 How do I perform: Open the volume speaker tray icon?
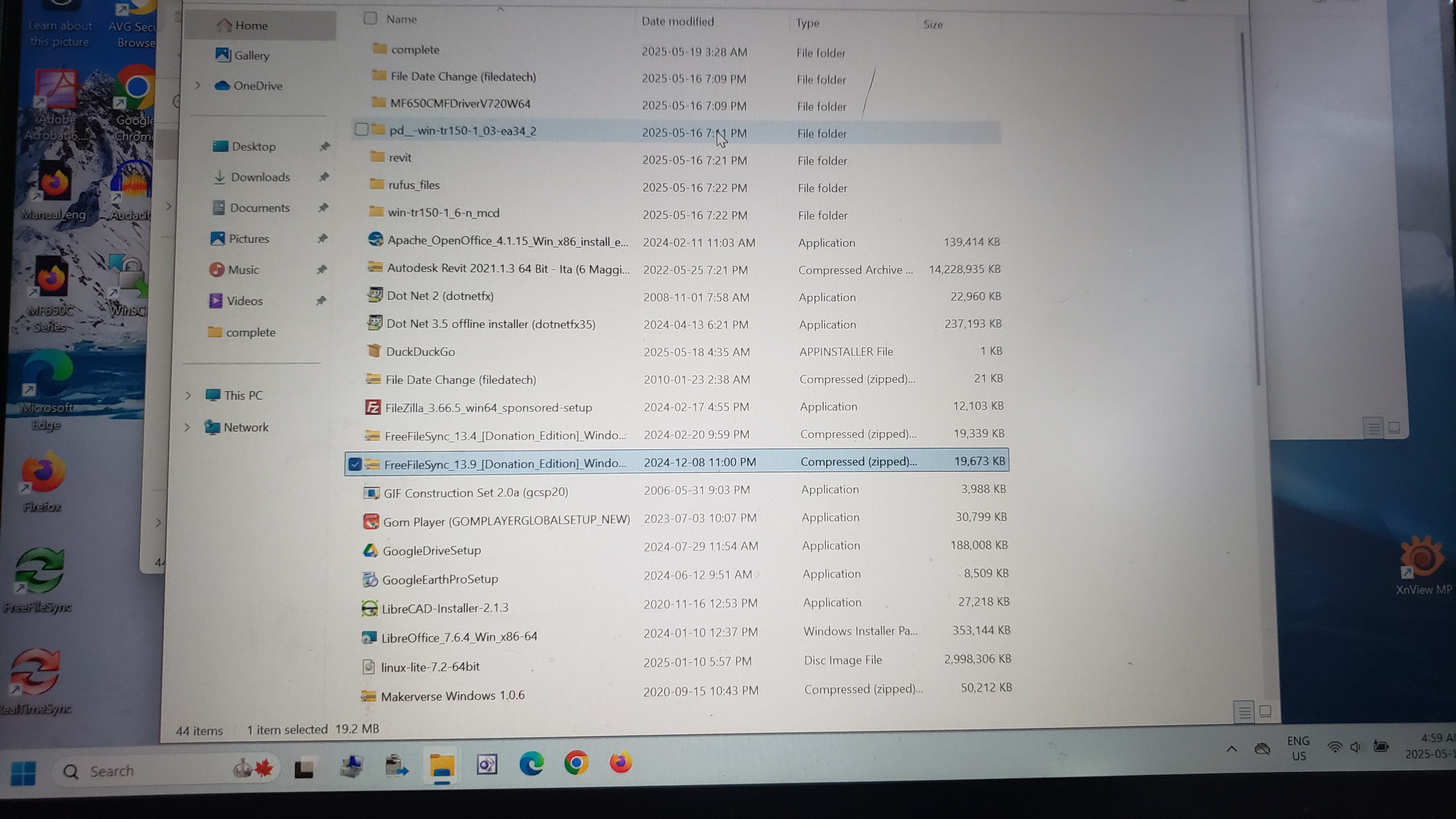pos(1356,747)
